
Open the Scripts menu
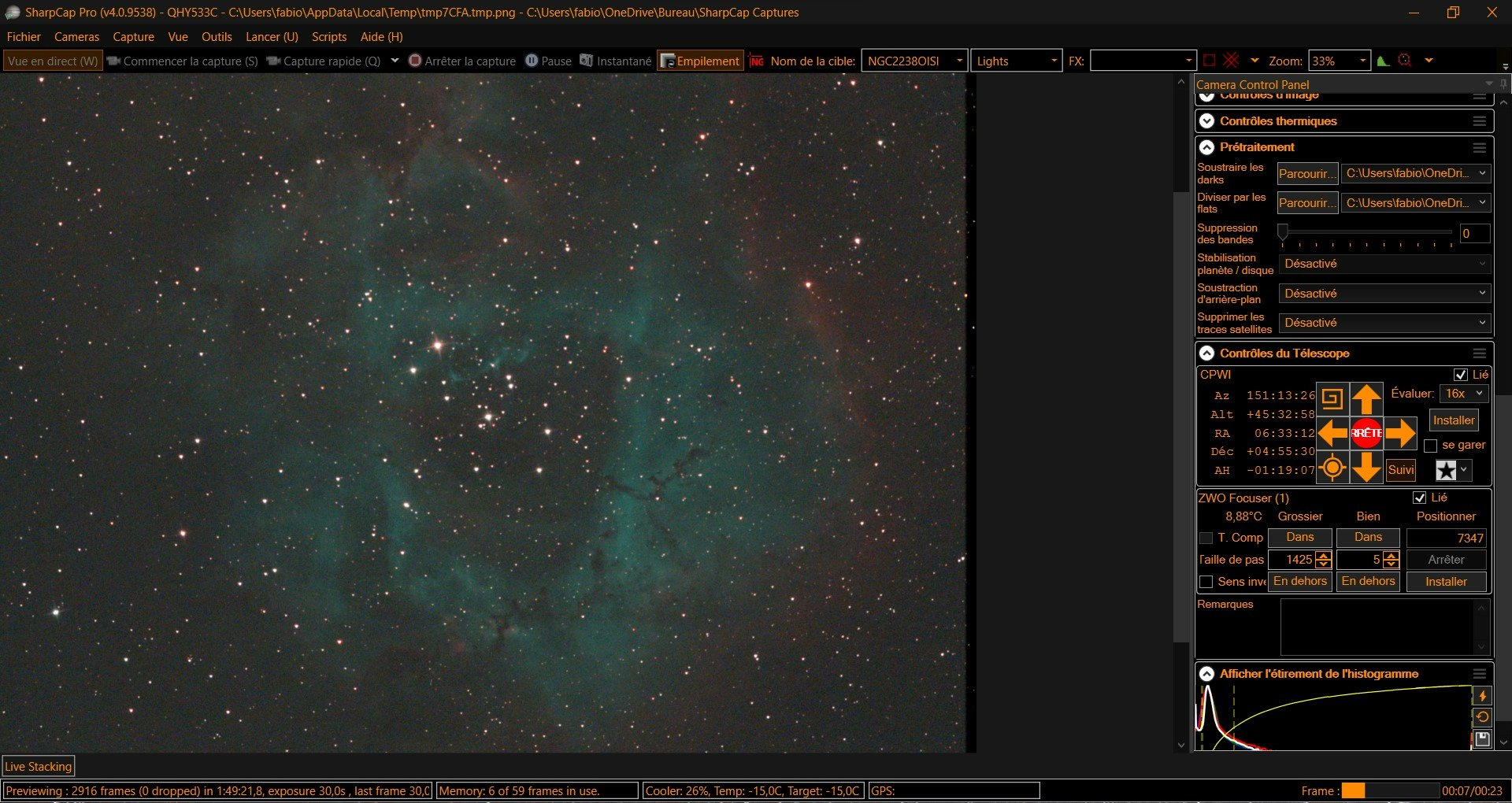click(x=329, y=37)
